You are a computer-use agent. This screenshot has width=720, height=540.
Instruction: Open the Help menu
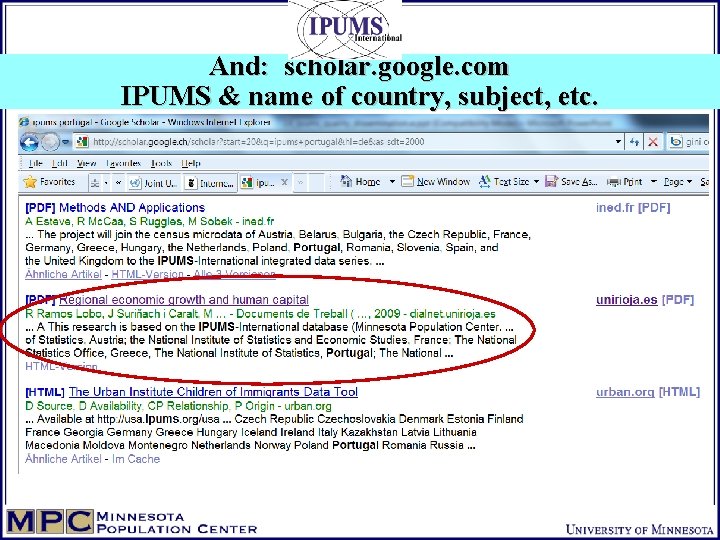(191, 163)
